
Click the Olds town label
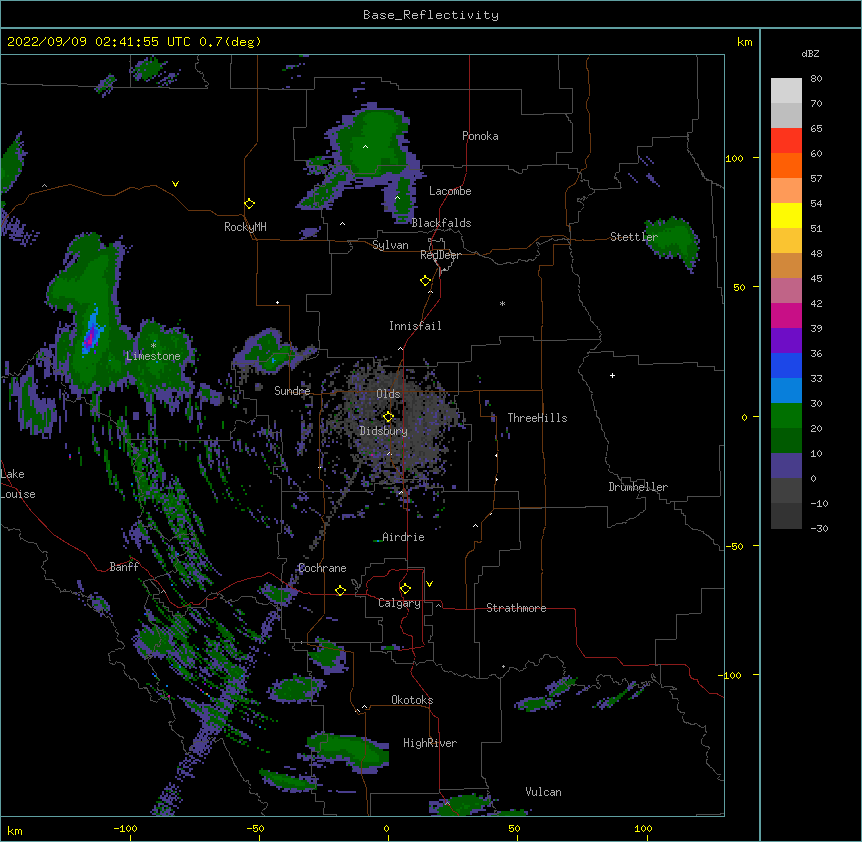[x=388, y=394]
